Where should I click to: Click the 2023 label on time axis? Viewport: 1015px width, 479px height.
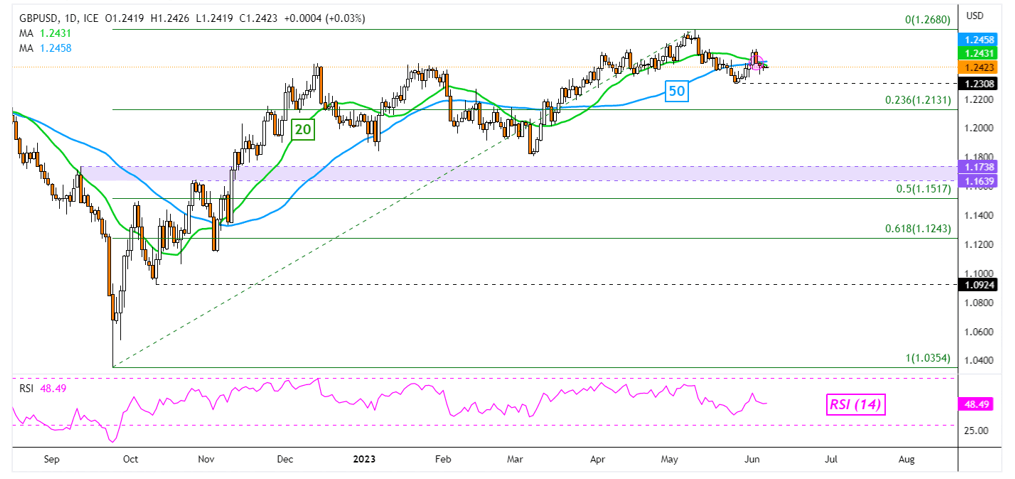[x=364, y=459]
